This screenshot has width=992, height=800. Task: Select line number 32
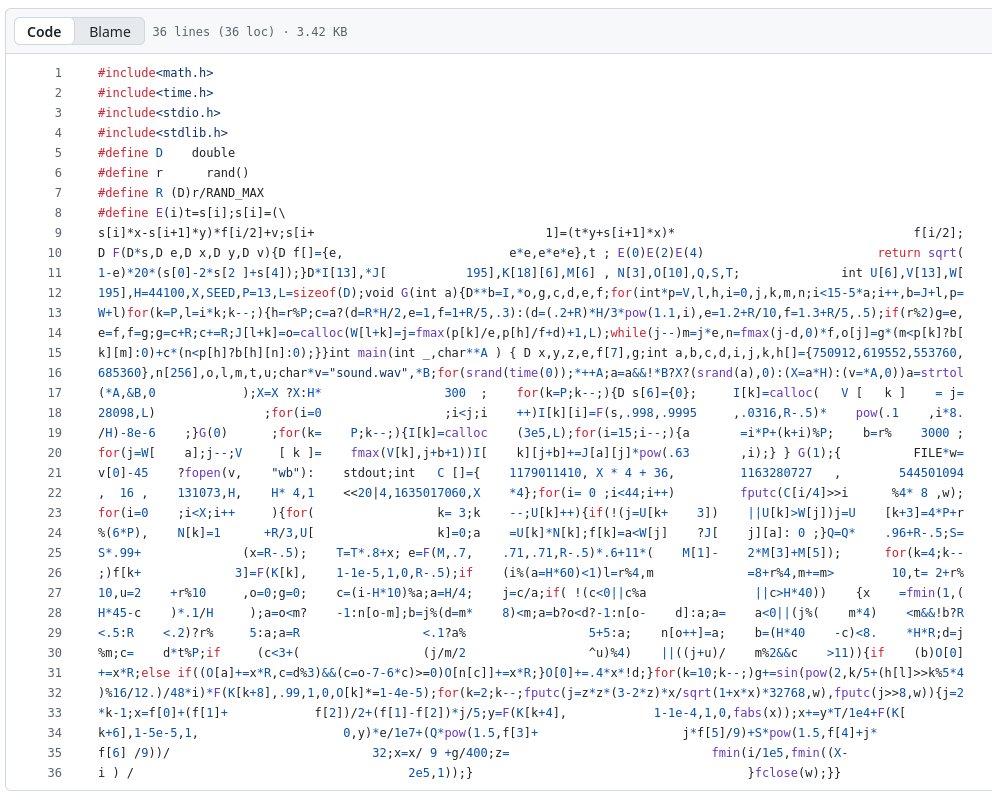tap(55, 693)
